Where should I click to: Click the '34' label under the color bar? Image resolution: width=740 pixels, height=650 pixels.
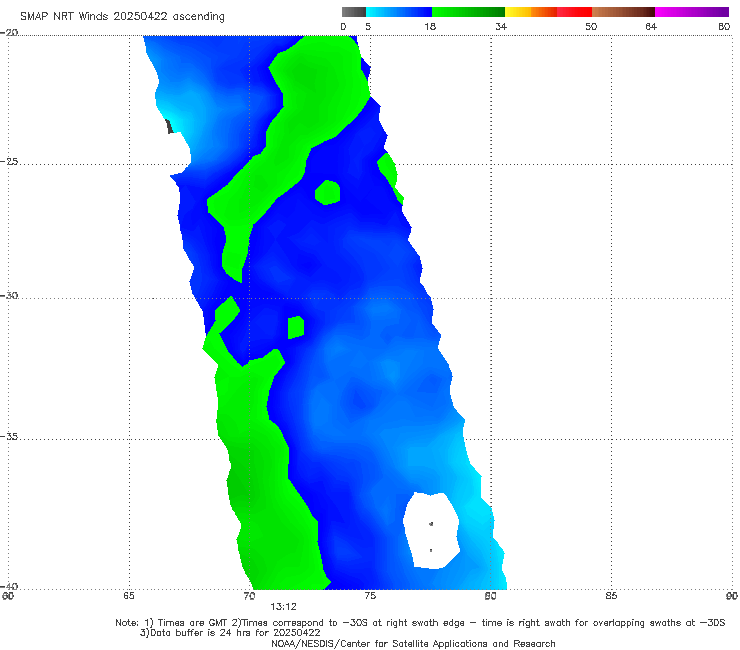coord(501,26)
